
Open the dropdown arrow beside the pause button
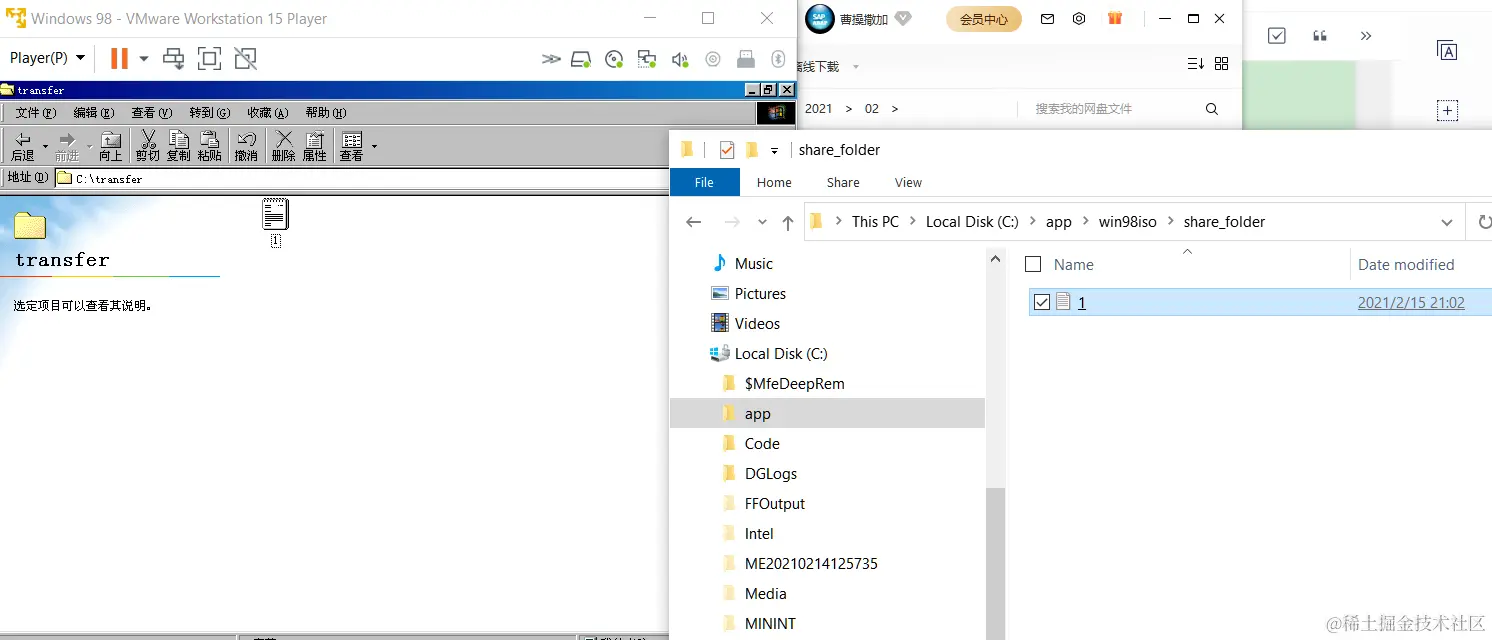(144, 59)
